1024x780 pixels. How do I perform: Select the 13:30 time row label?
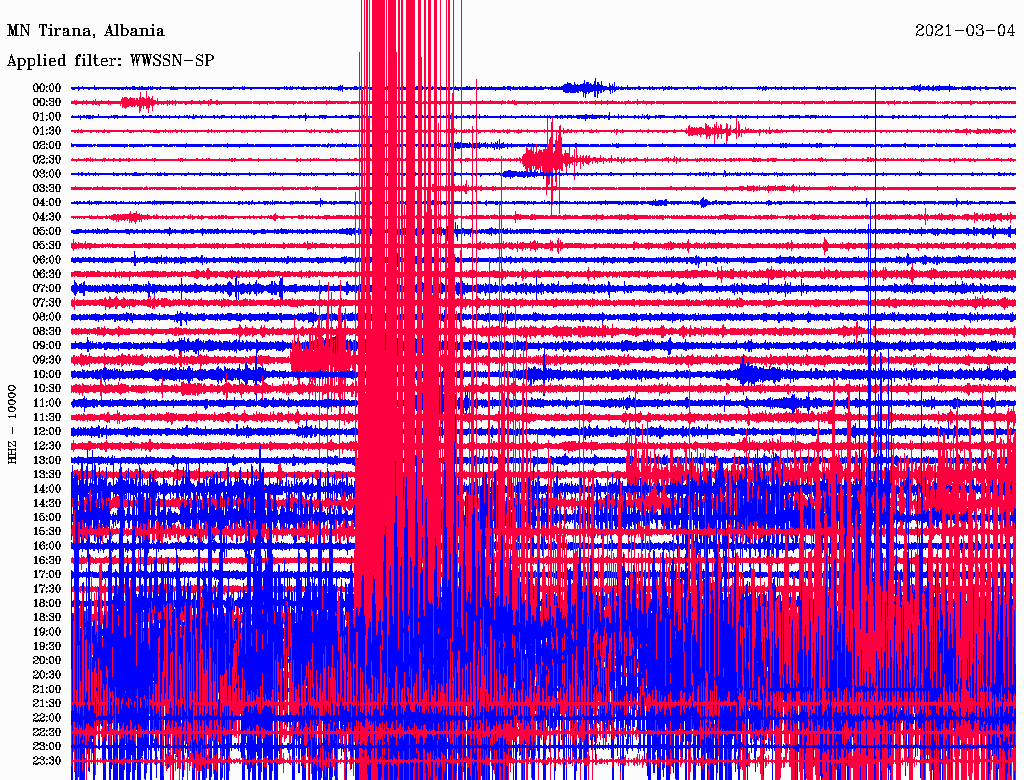pos(47,474)
